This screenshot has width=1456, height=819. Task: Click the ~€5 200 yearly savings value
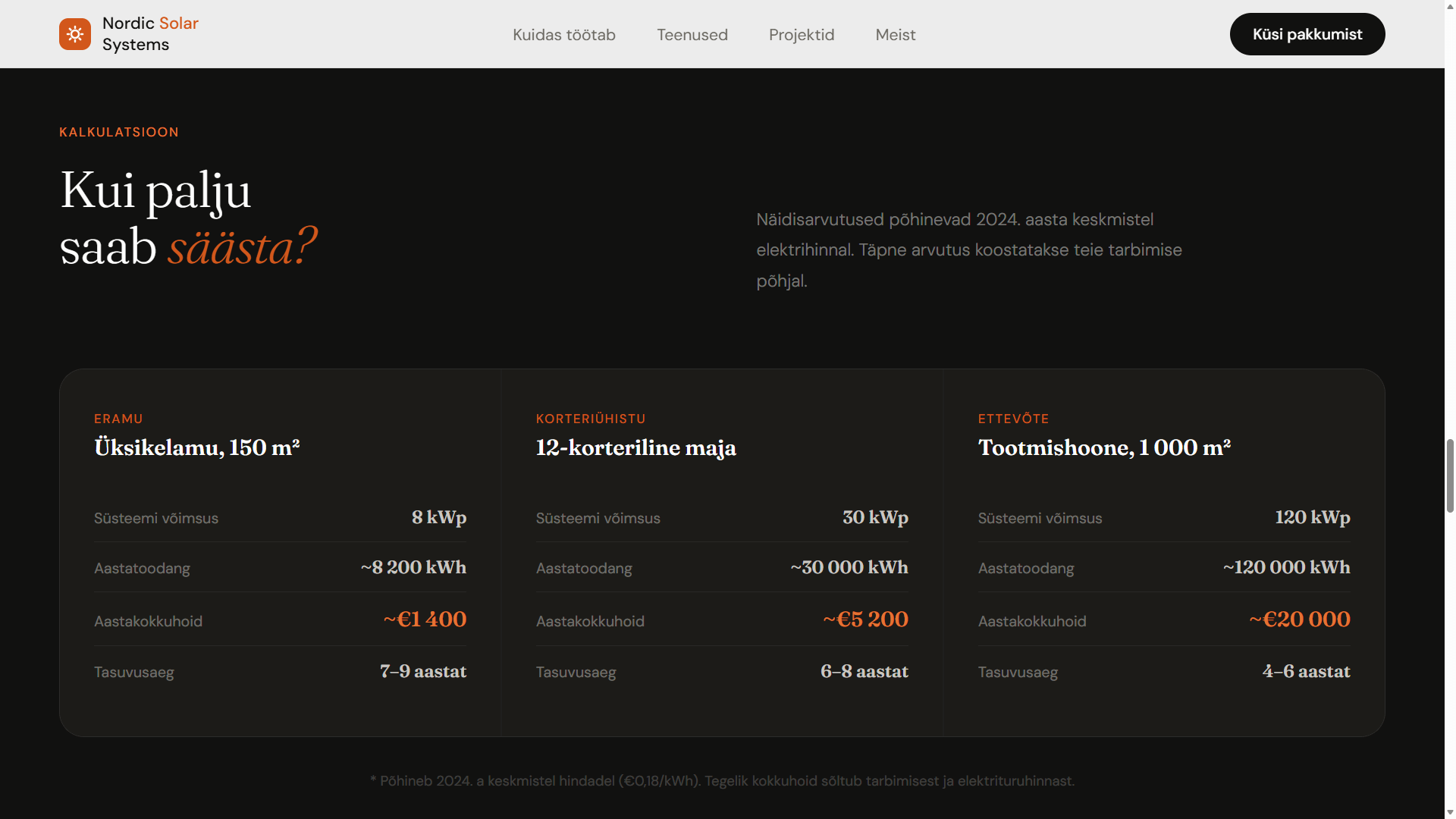[x=865, y=620]
